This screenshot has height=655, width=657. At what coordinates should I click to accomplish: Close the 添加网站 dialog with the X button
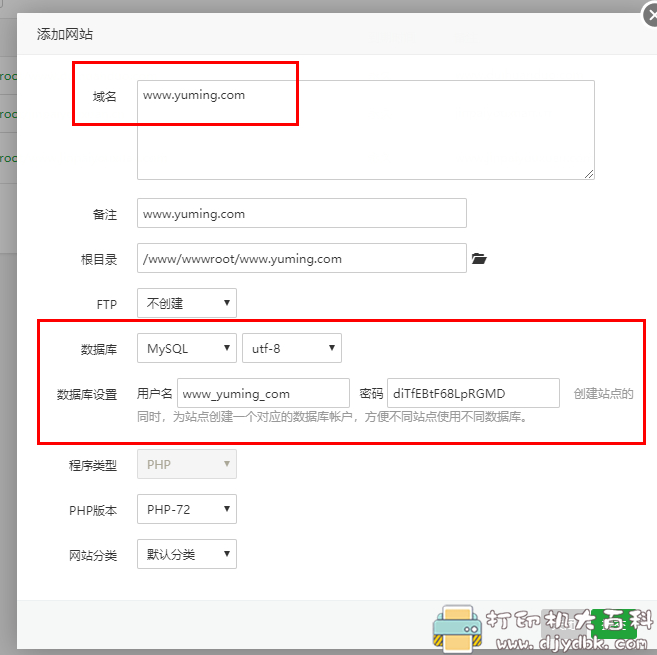pos(651,16)
